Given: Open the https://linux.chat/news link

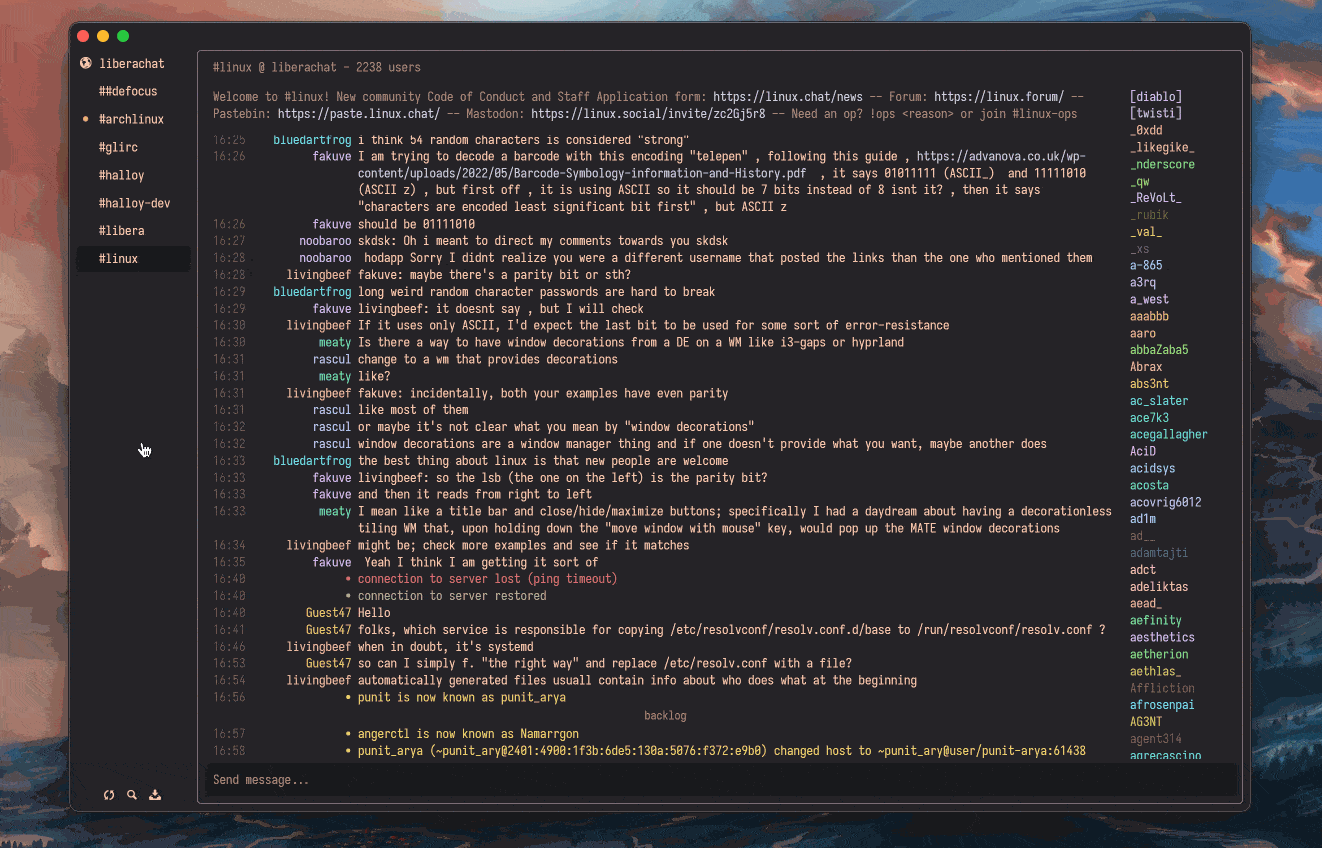Looking at the screenshot, I should pos(788,97).
